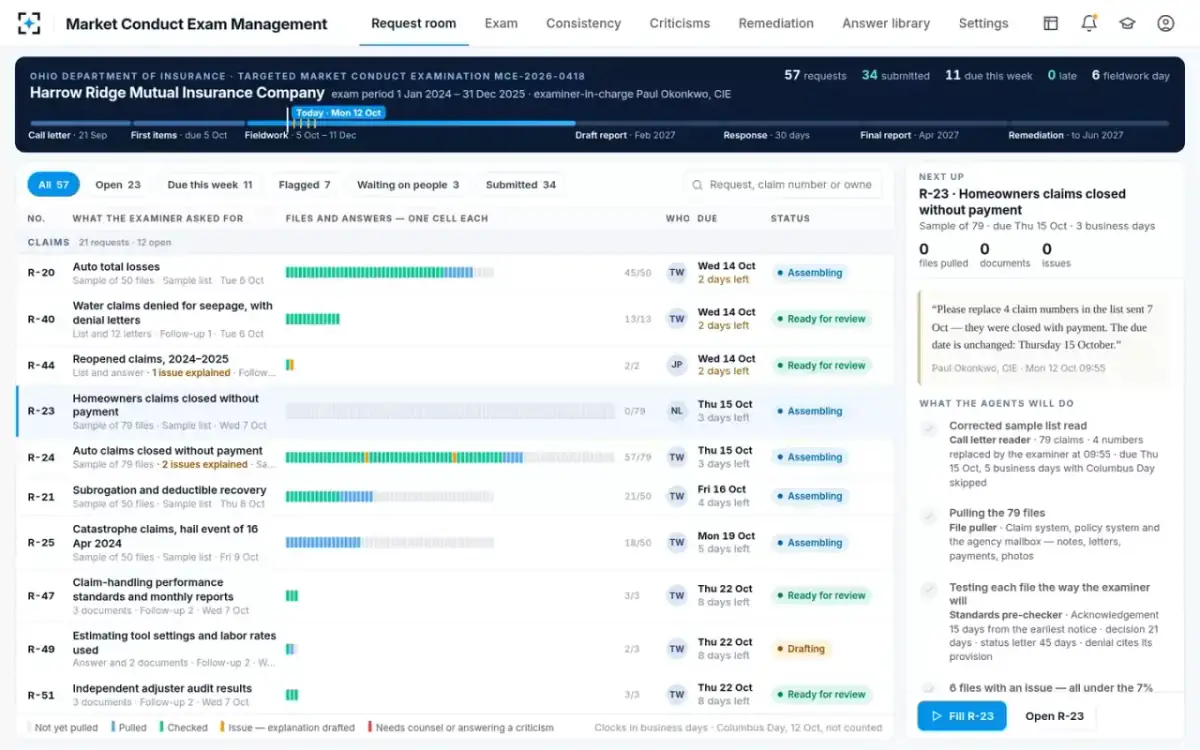Open the Auto total losses request
The image size is (1200, 750).
click(116, 267)
